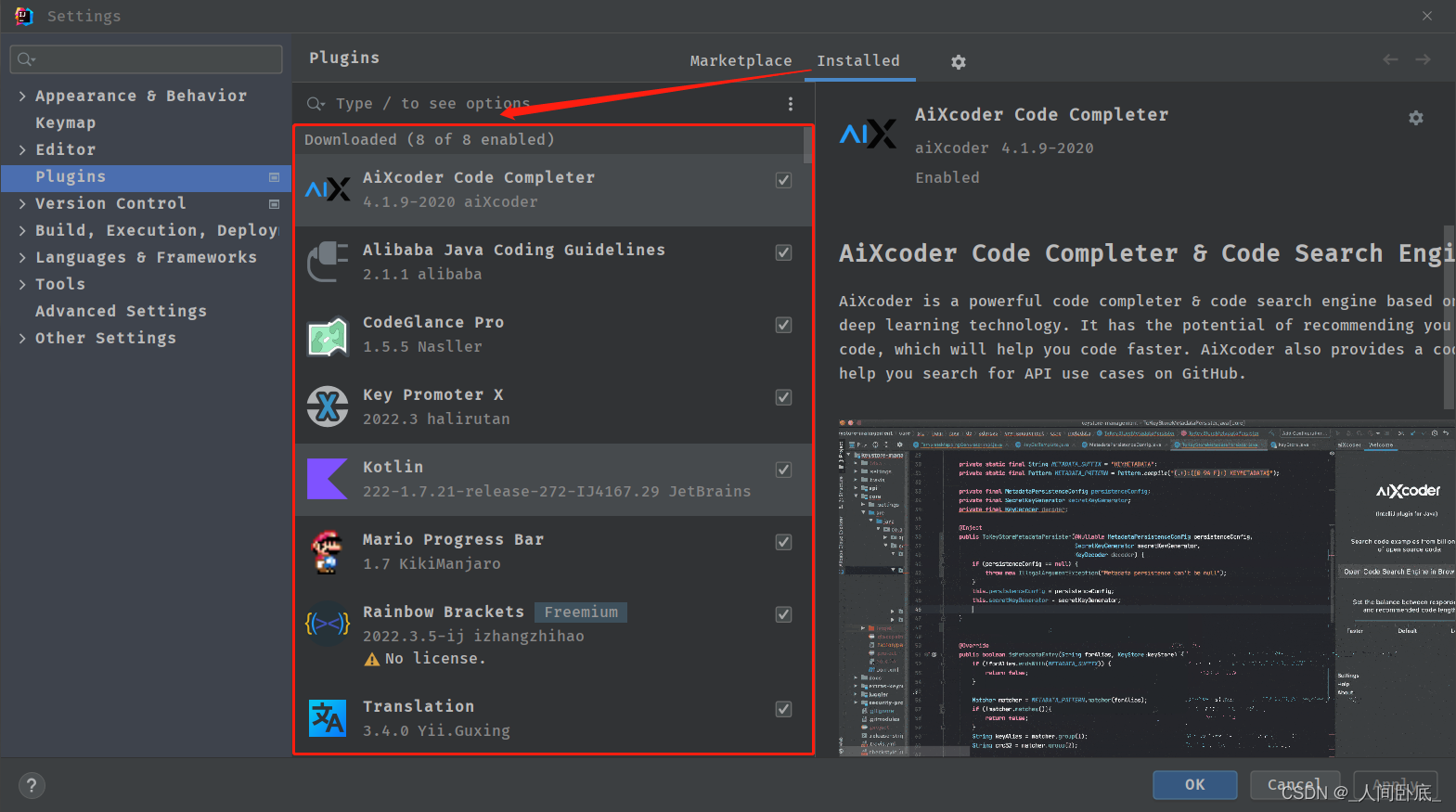Toggle the Key Promoter X checkbox
This screenshot has width=1456, height=812.
(783, 397)
